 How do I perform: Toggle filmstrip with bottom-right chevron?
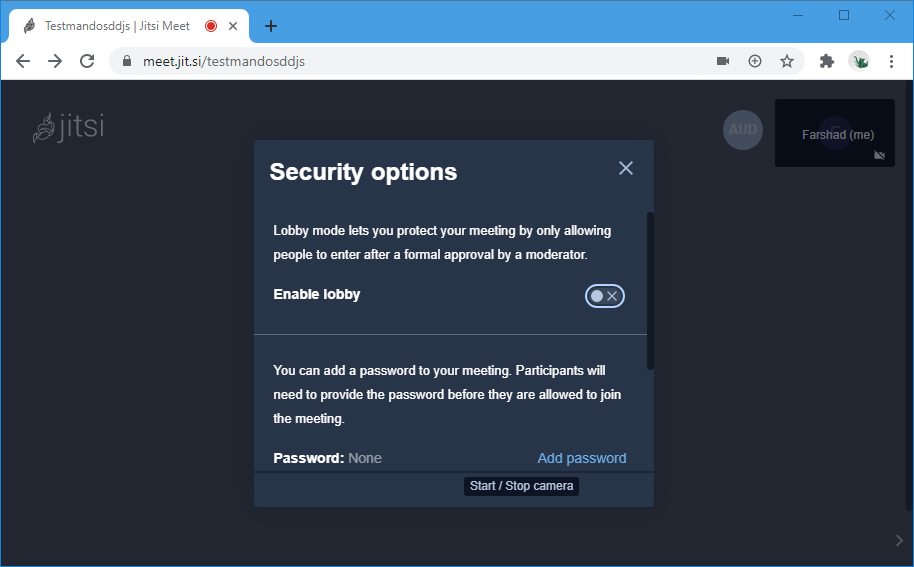click(899, 540)
